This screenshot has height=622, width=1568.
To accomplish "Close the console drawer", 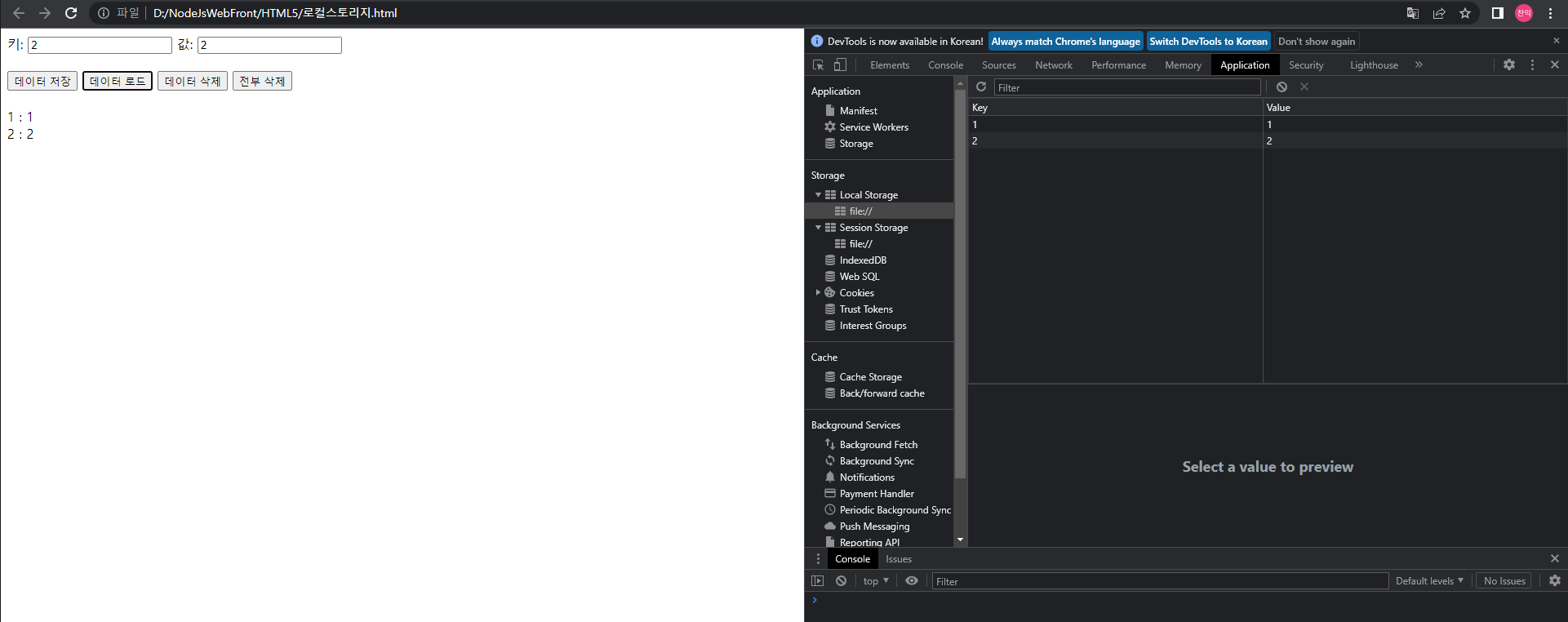I will [x=1555, y=558].
